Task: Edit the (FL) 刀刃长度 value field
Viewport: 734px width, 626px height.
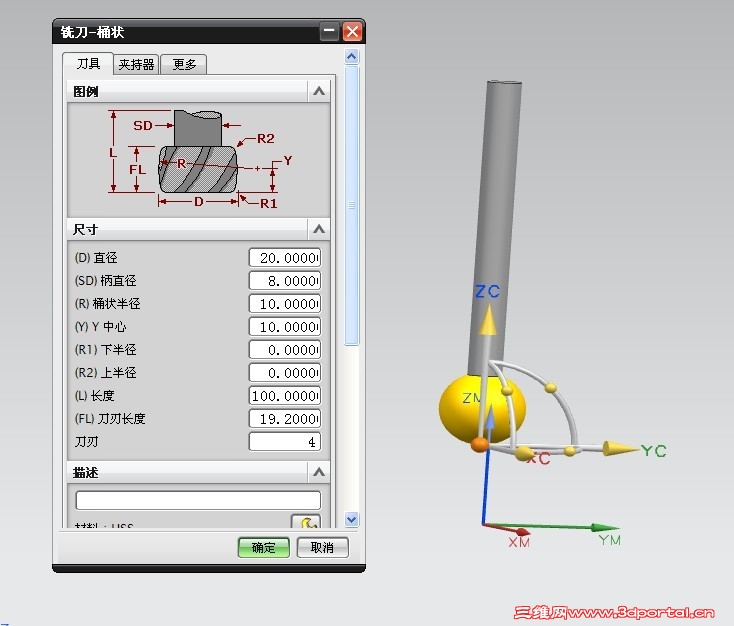Action: point(285,418)
